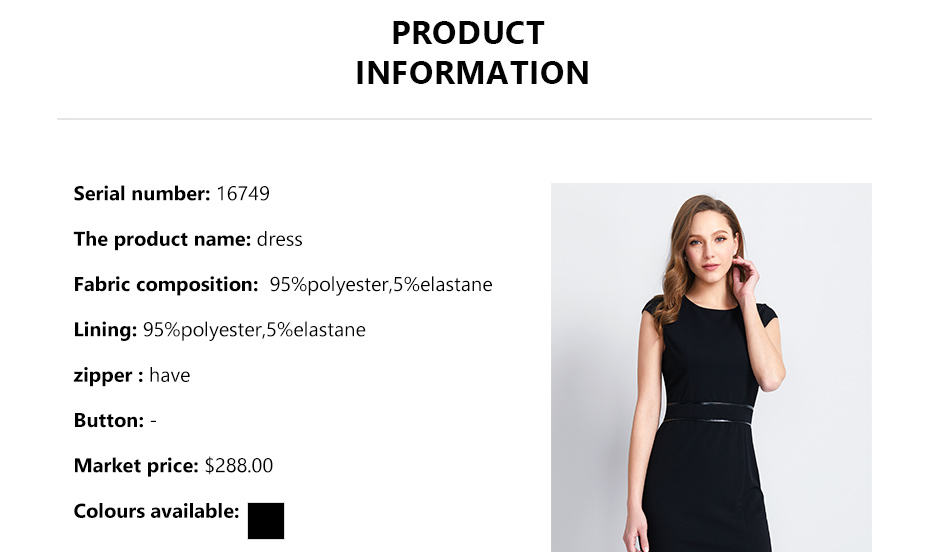Image resolution: width=930 pixels, height=552 pixels.
Task: Click the Lining label
Action: tap(105, 330)
